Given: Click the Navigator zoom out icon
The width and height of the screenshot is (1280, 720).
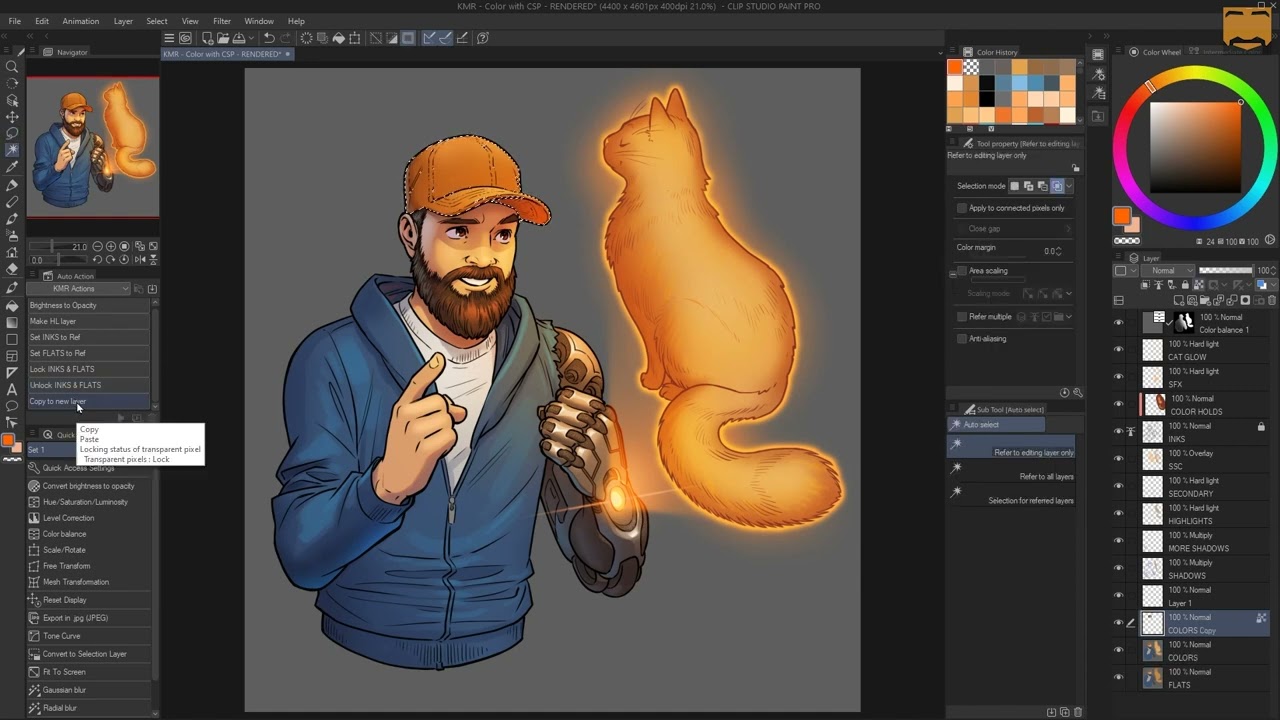Looking at the screenshot, I should coord(97,246).
